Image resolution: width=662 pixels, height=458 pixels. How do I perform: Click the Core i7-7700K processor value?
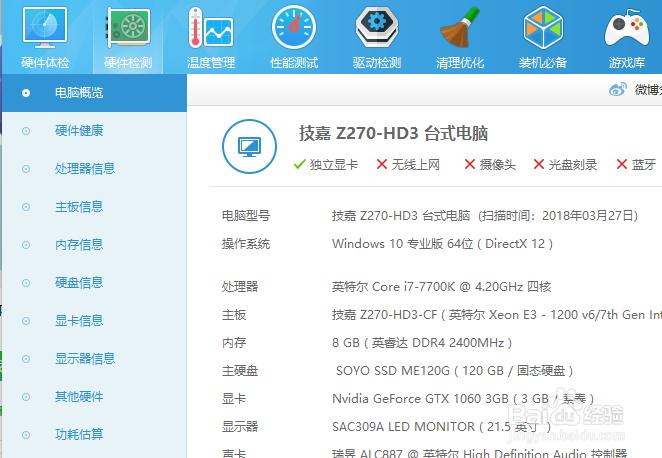pos(441,287)
